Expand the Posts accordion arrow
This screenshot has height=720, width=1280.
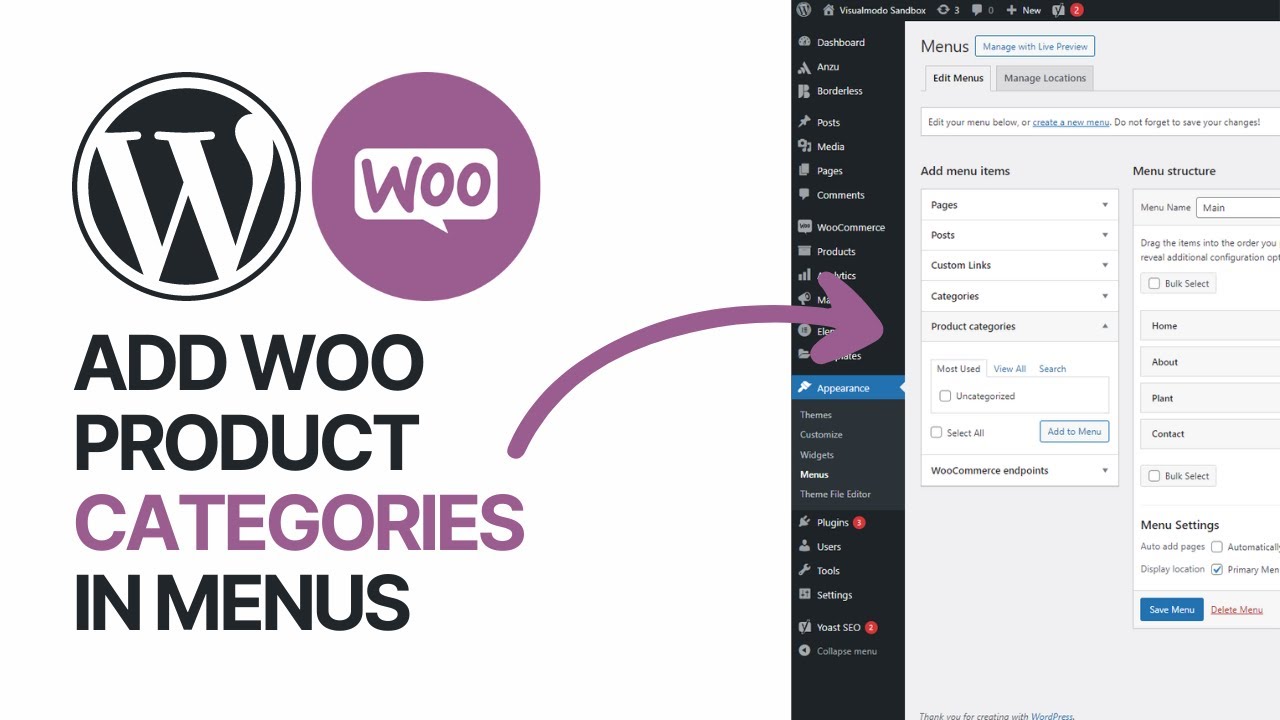click(x=1105, y=235)
